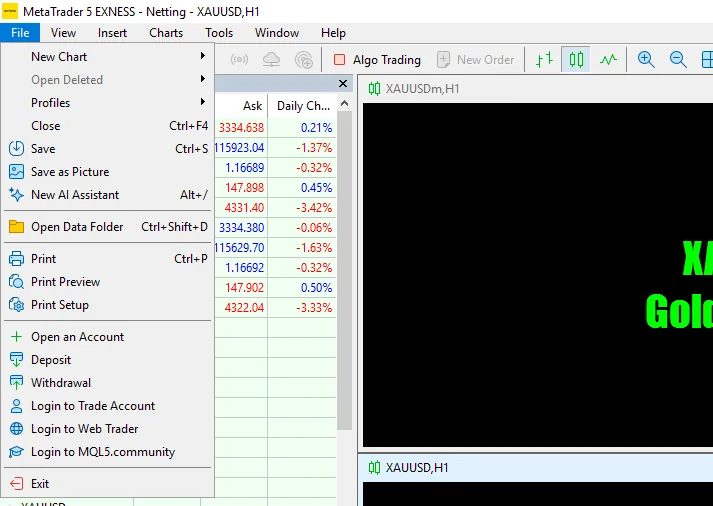The image size is (713, 506).
Task: Click the red Exit icon
Action: click(x=16, y=484)
